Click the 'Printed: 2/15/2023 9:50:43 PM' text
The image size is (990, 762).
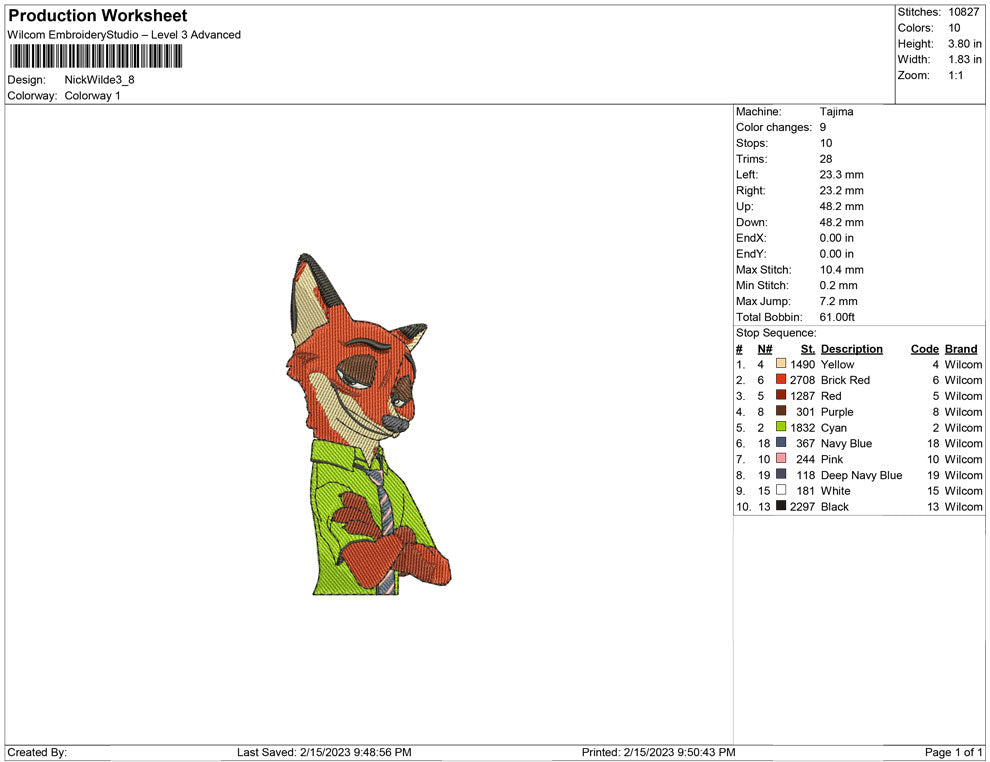(x=659, y=752)
